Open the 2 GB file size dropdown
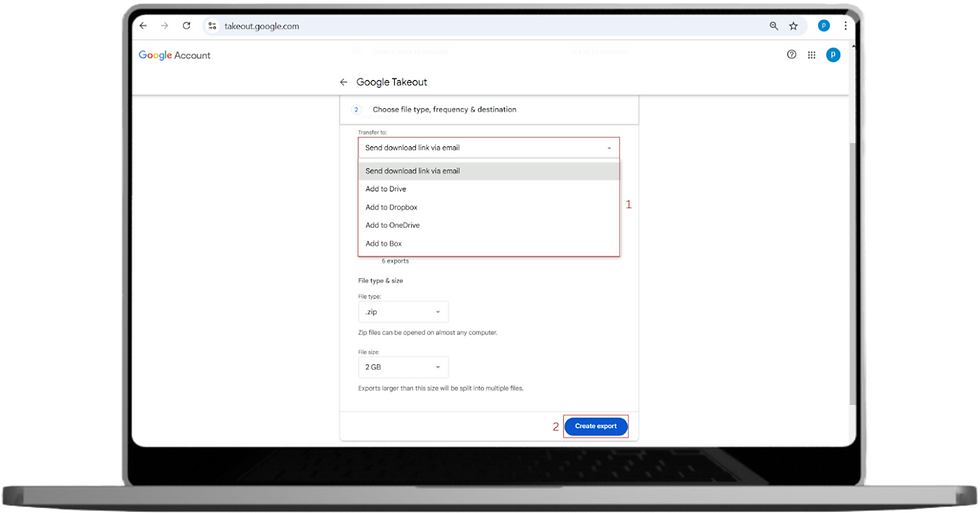980x513 pixels. pos(403,367)
